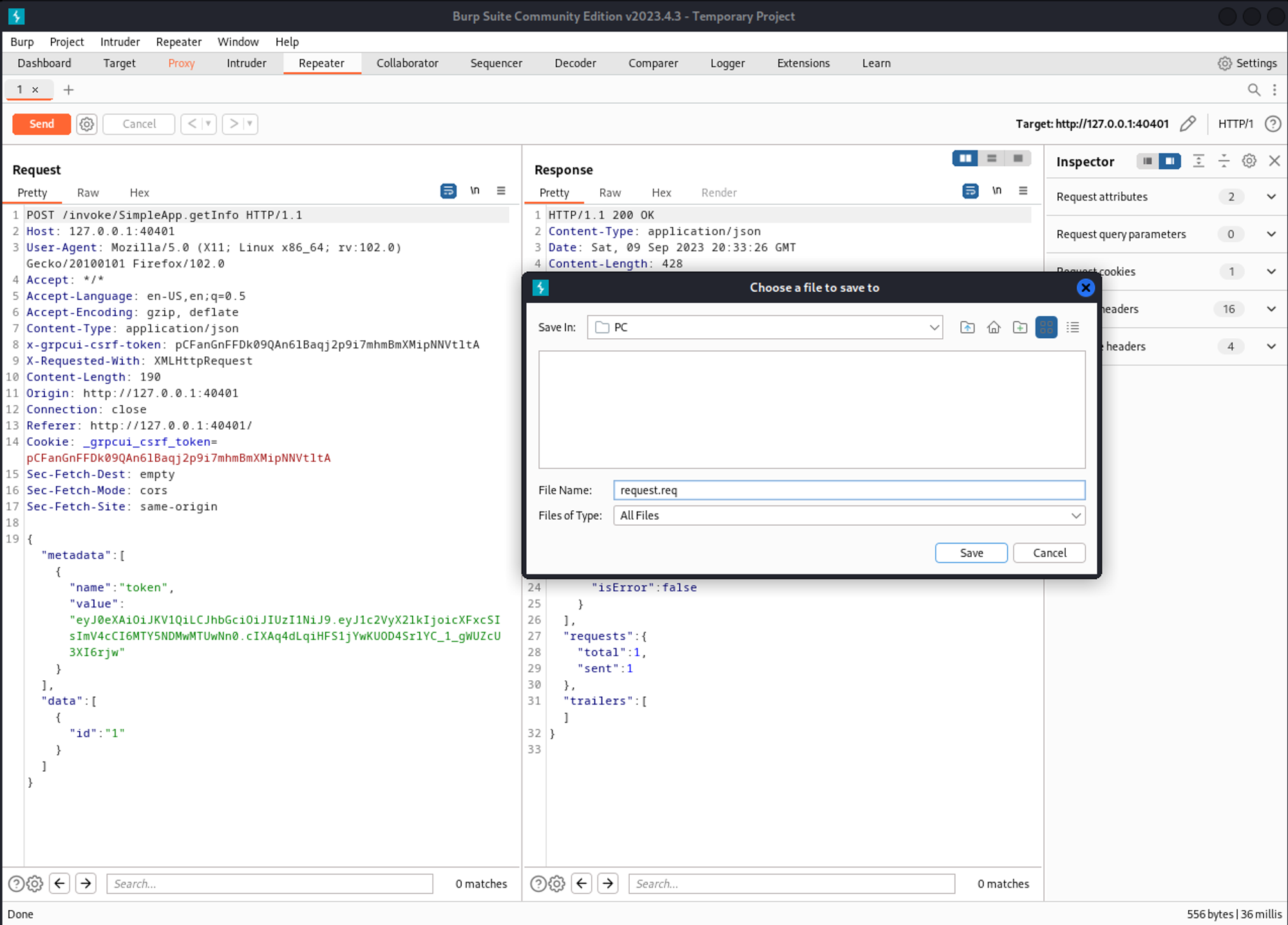The image size is (1288, 925).
Task: Open Repeater send options gear icon
Action: (87, 124)
